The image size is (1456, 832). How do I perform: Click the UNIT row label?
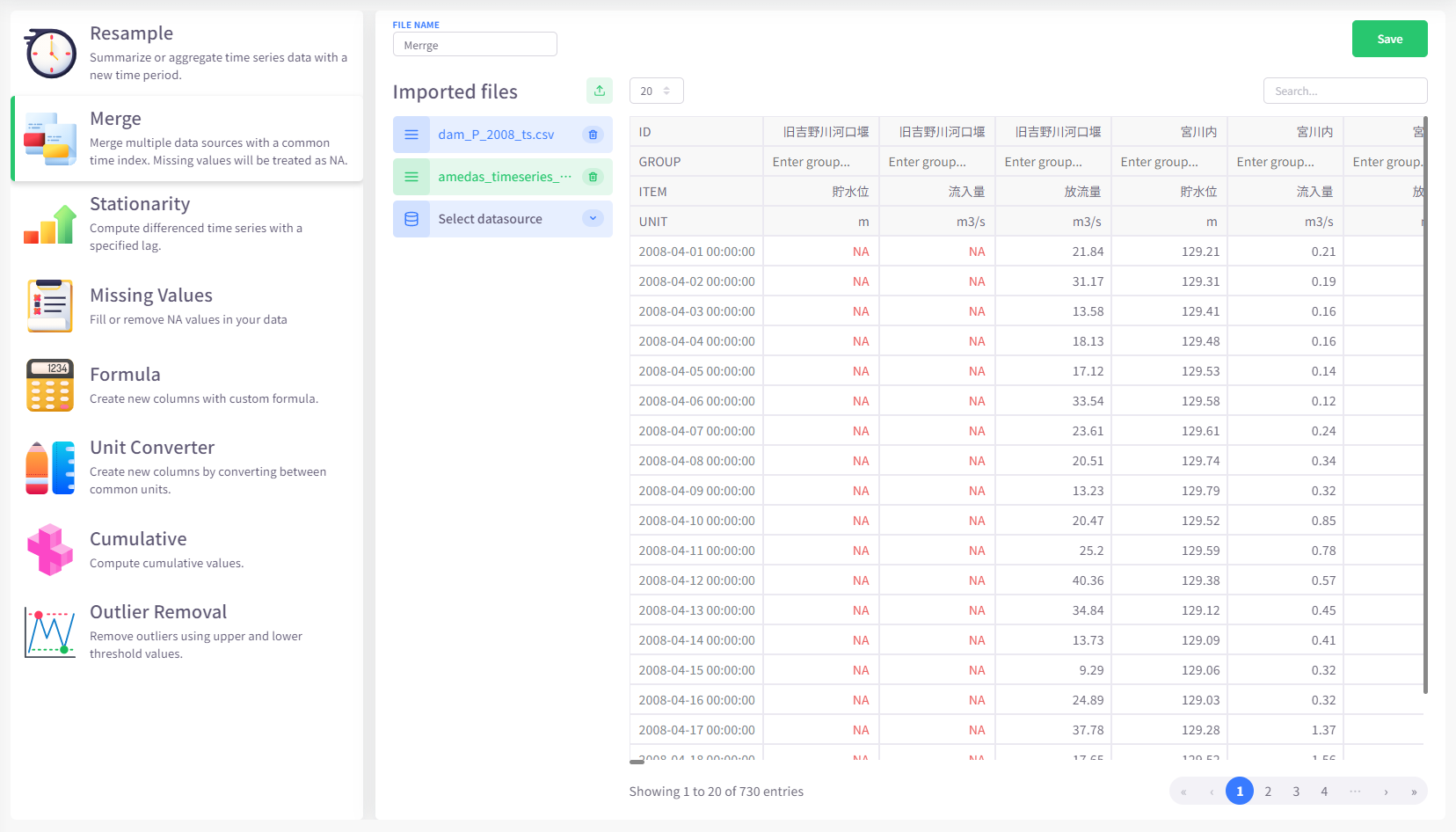[x=652, y=222]
